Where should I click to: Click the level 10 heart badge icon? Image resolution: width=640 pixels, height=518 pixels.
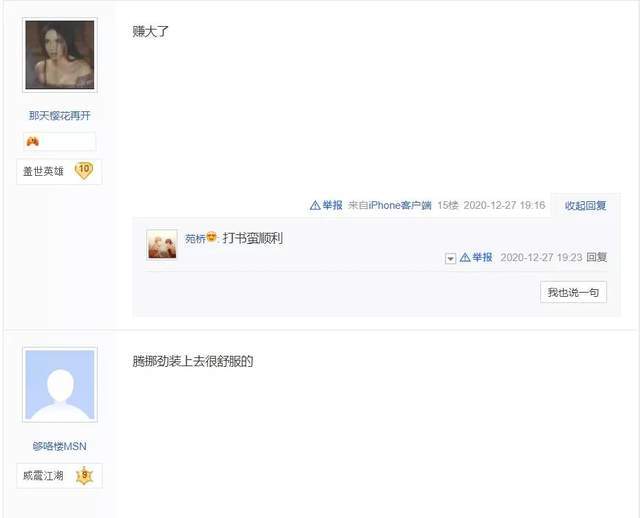84,171
